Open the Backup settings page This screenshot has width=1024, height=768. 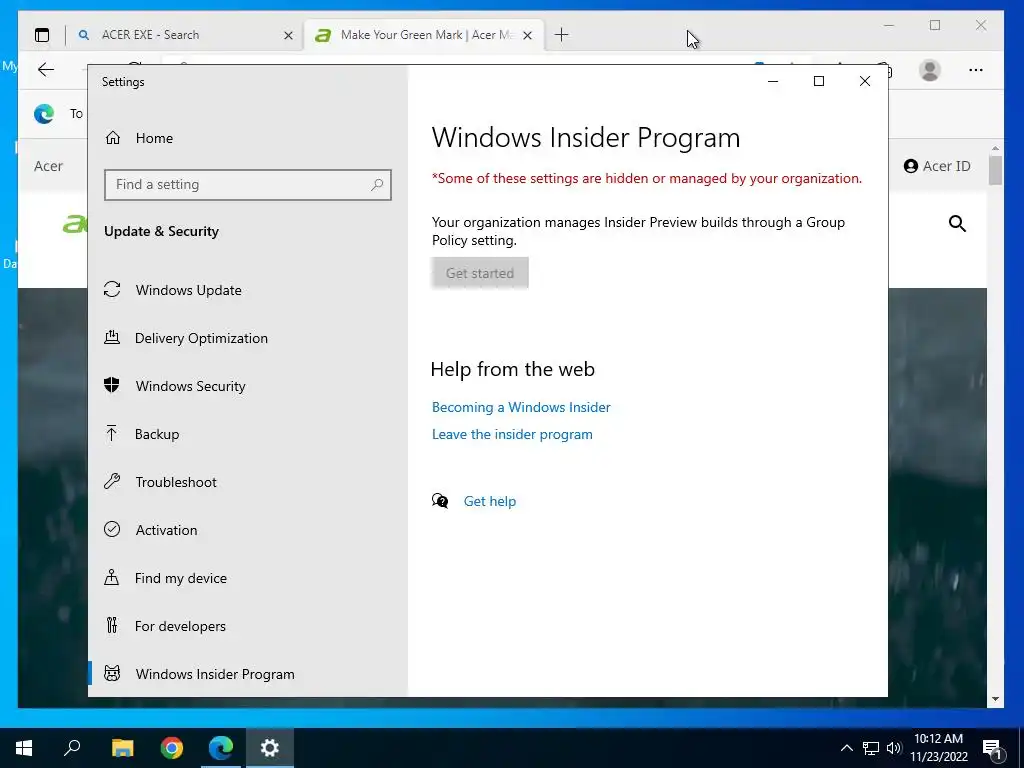[248, 434]
